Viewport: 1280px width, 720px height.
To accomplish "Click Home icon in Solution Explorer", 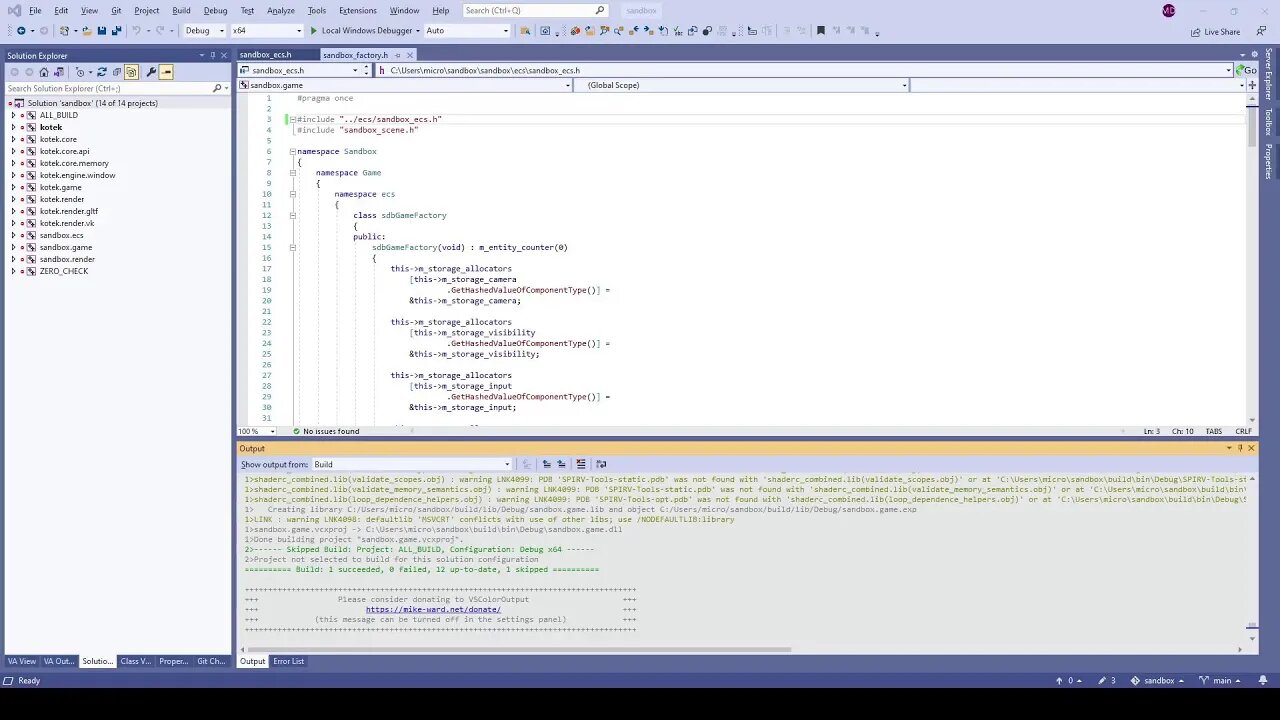I will (44, 72).
